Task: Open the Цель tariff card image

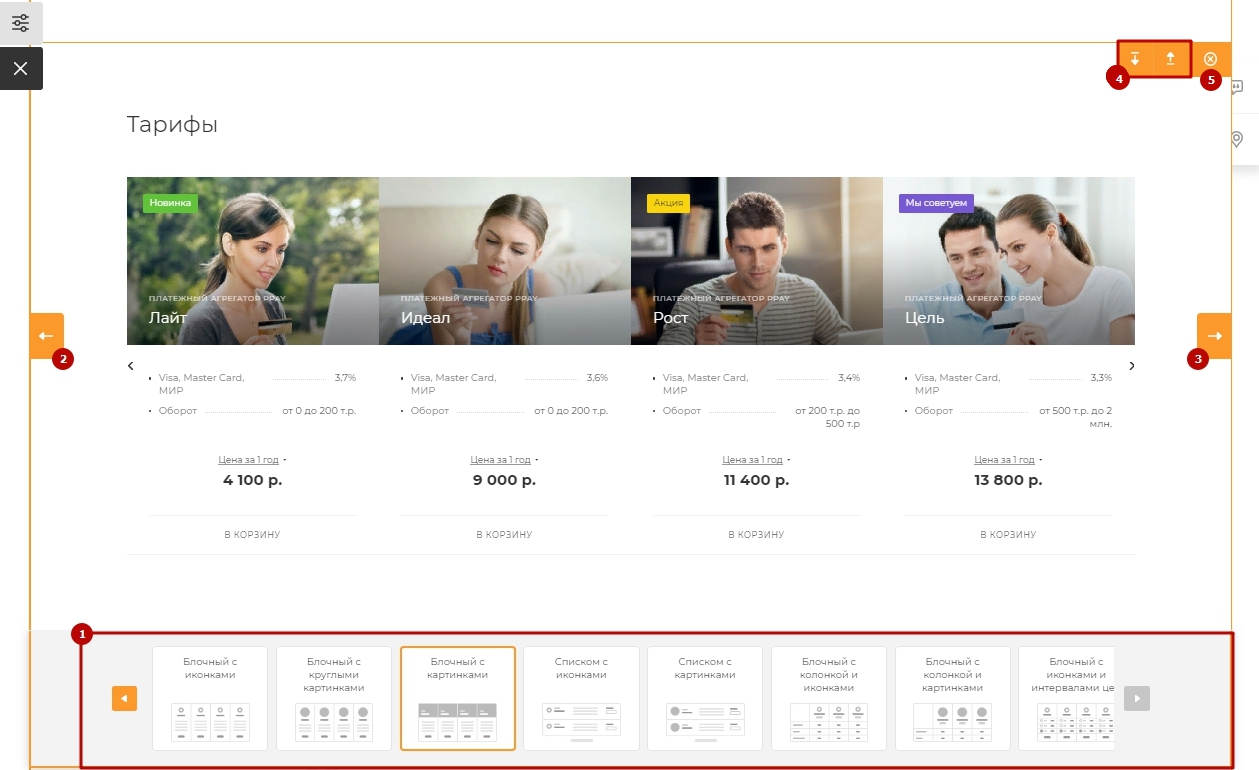Action: pyautogui.click(x=1009, y=261)
